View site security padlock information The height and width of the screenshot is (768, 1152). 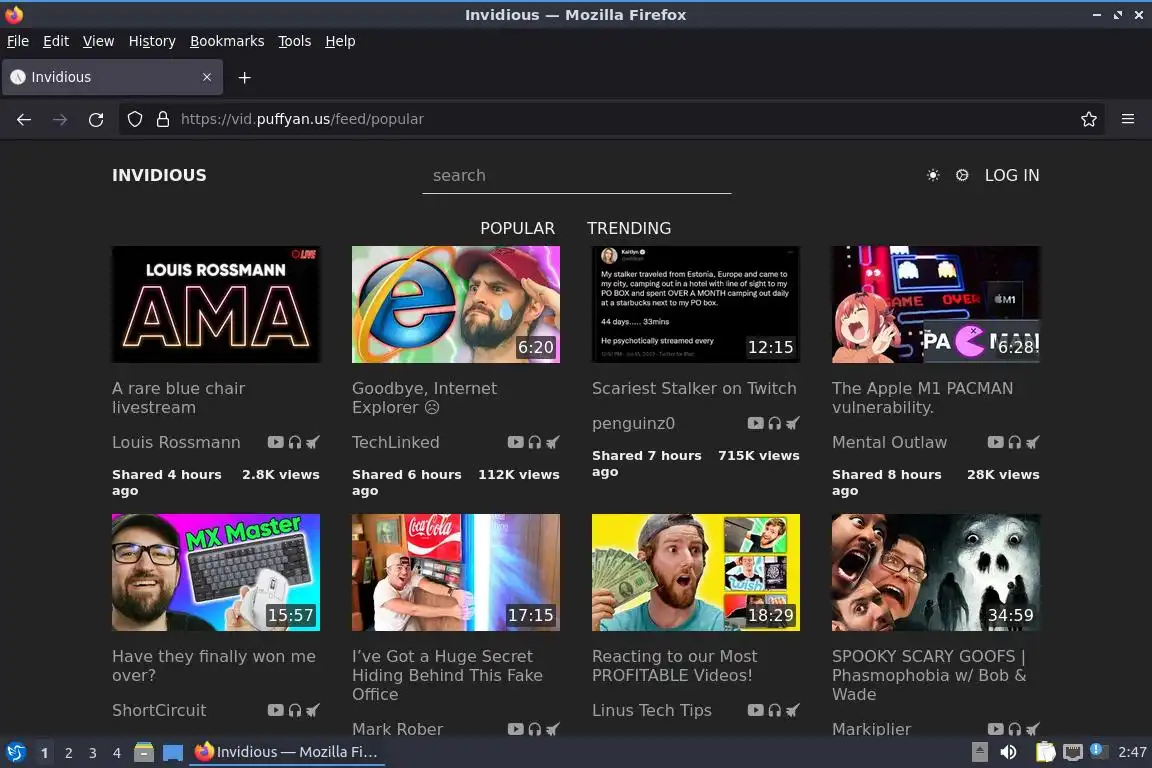click(x=163, y=119)
